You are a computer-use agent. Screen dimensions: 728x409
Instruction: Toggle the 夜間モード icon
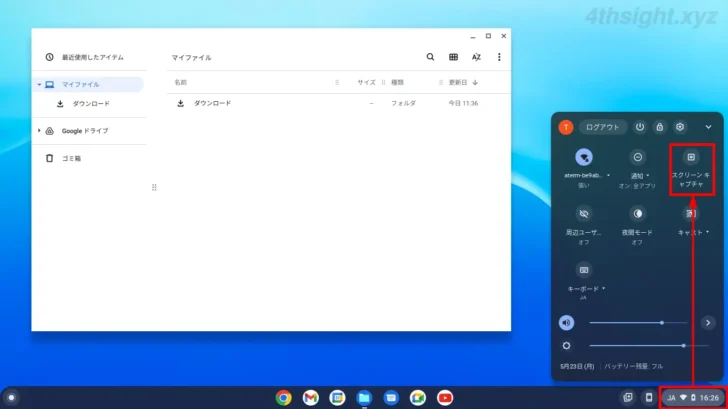tap(637, 214)
